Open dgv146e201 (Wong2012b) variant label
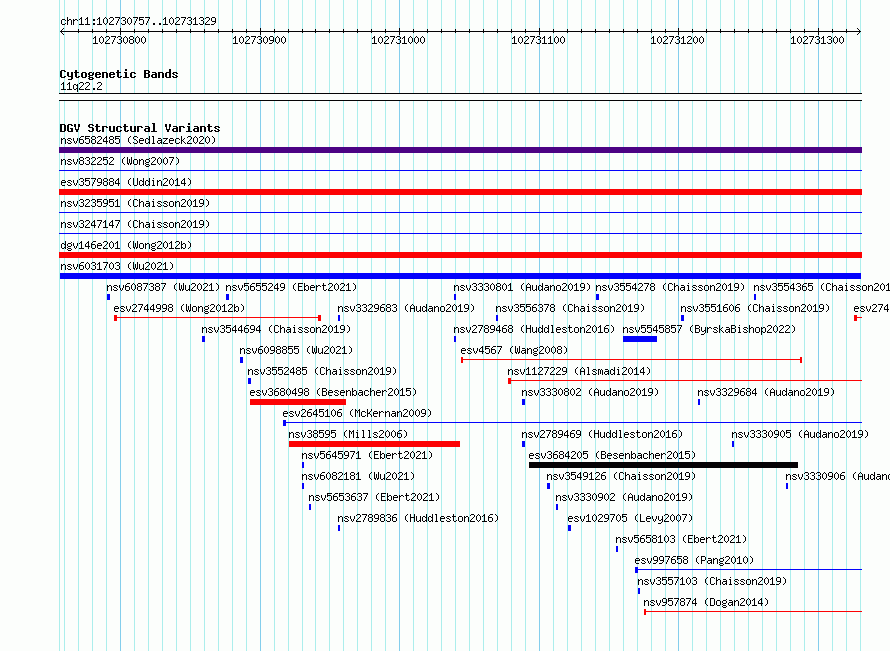Image resolution: width=890 pixels, height=651 pixels. [x=126, y=245]
